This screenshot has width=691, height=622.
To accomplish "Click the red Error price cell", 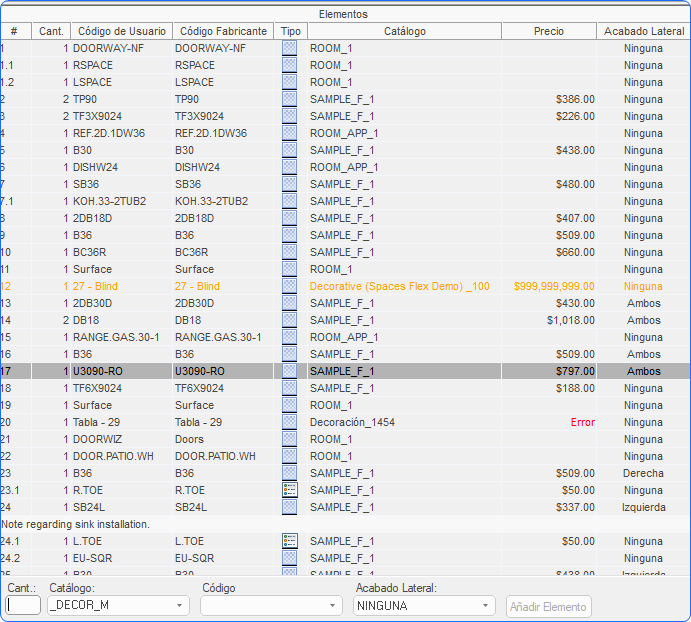I will pos(582,422).
